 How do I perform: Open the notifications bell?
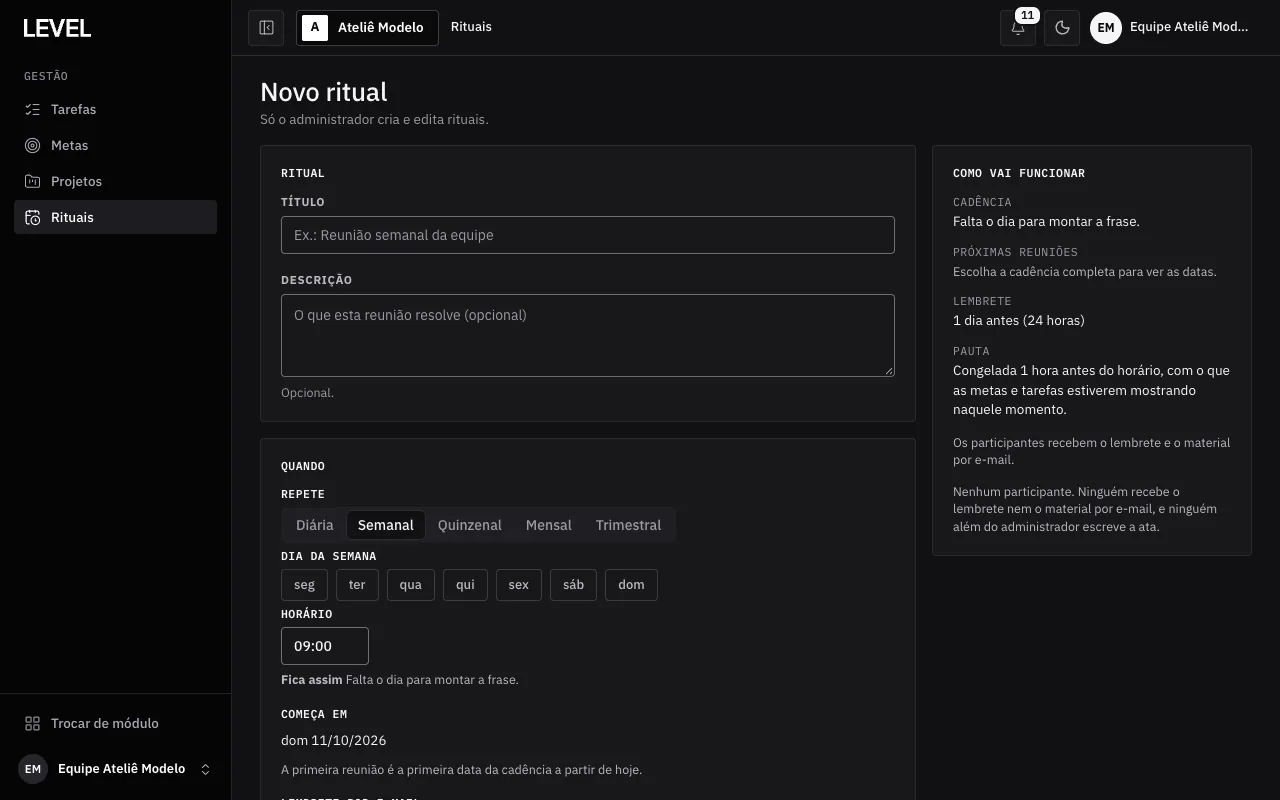(x=1018, y=28)
